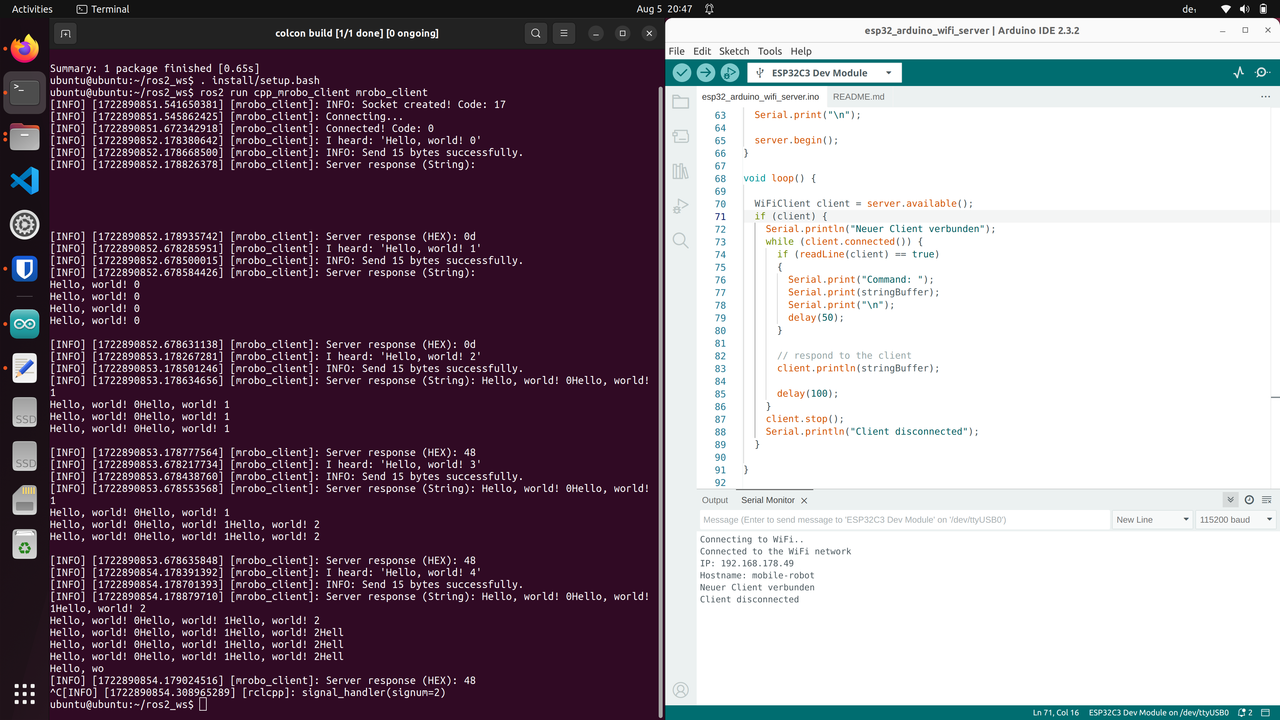Click the Verify sketch checkmark button

pyautogui.click(x=682, y=73)
